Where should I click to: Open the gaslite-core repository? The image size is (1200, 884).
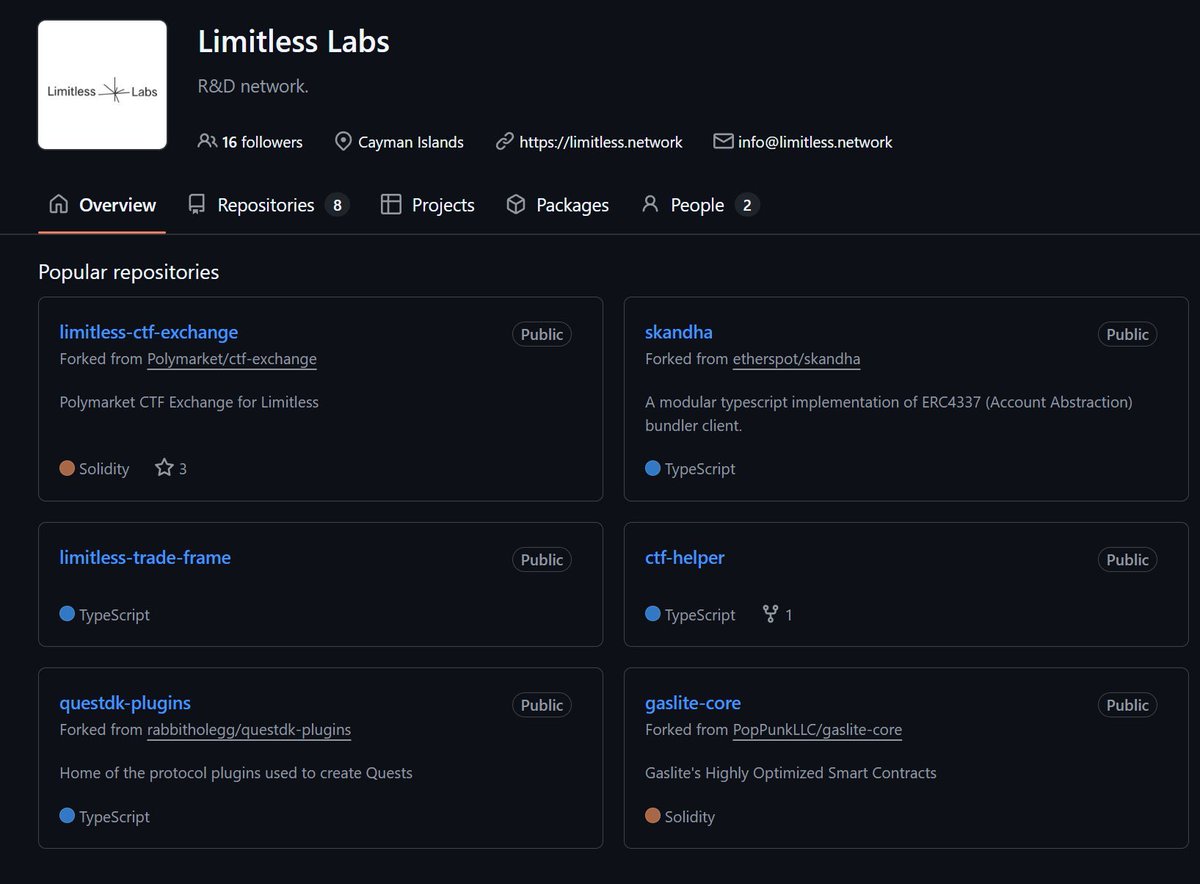pos(693,703)
